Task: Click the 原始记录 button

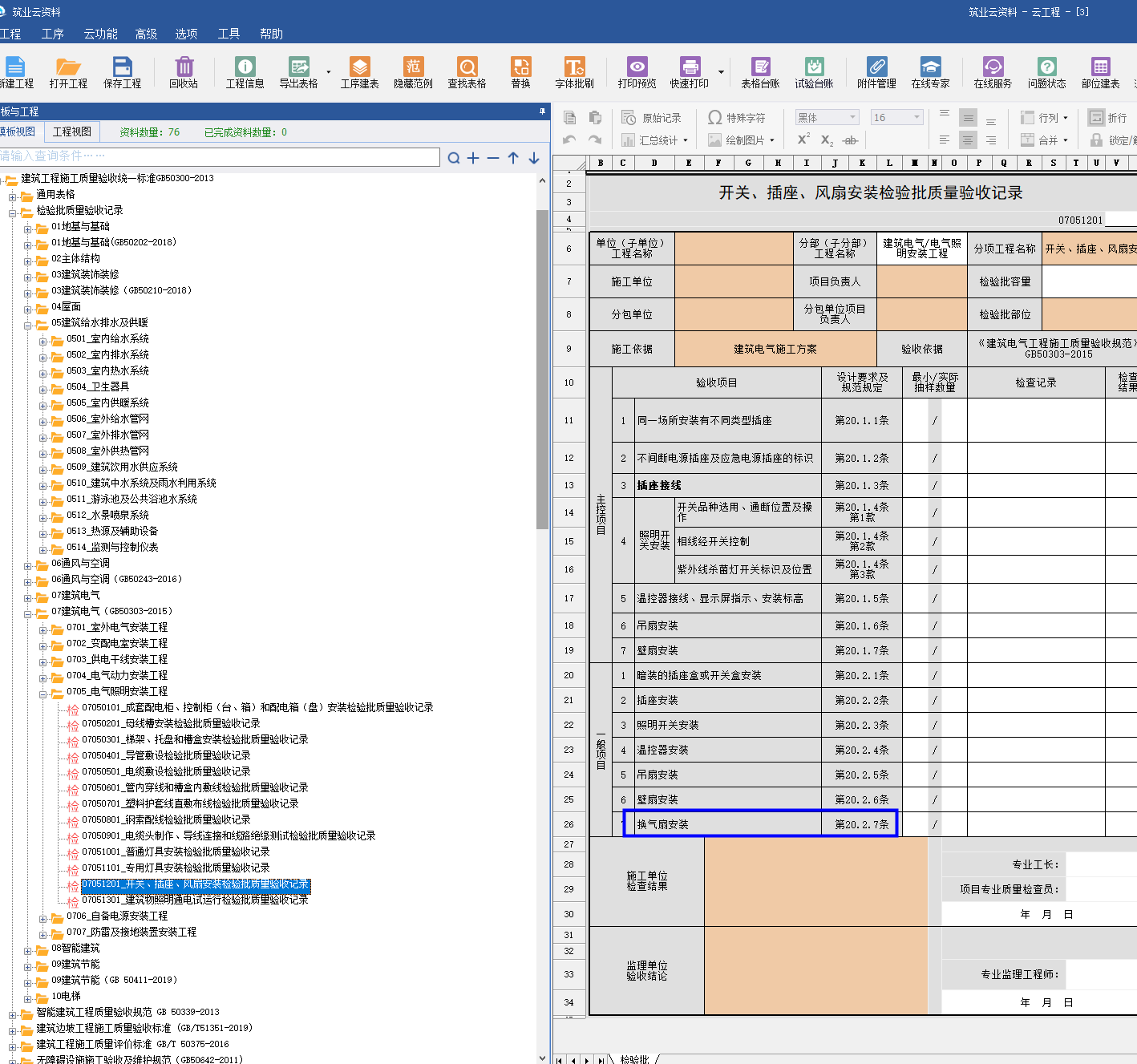Action: pyautogui.click(x=652, y=118)
